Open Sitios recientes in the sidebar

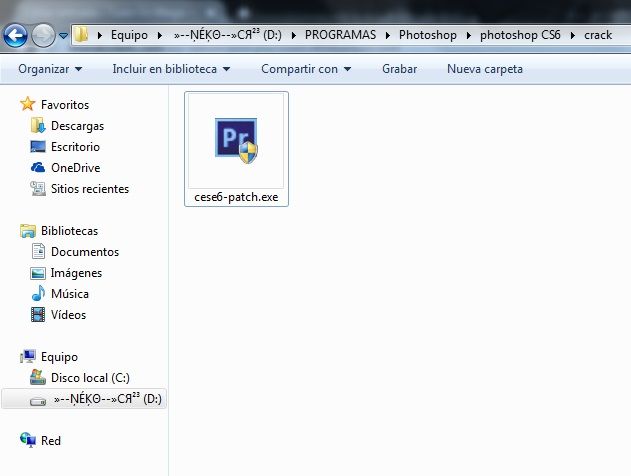(x=90, y=189)
